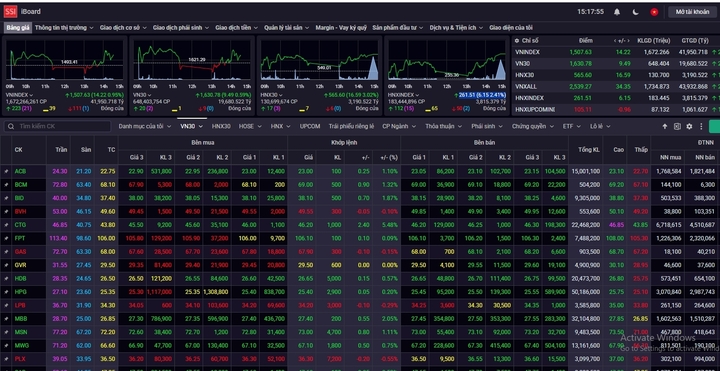Viewport: 720px width, 371px height.
Task: Open the three-dot more options menu
Action: [701, 126]
